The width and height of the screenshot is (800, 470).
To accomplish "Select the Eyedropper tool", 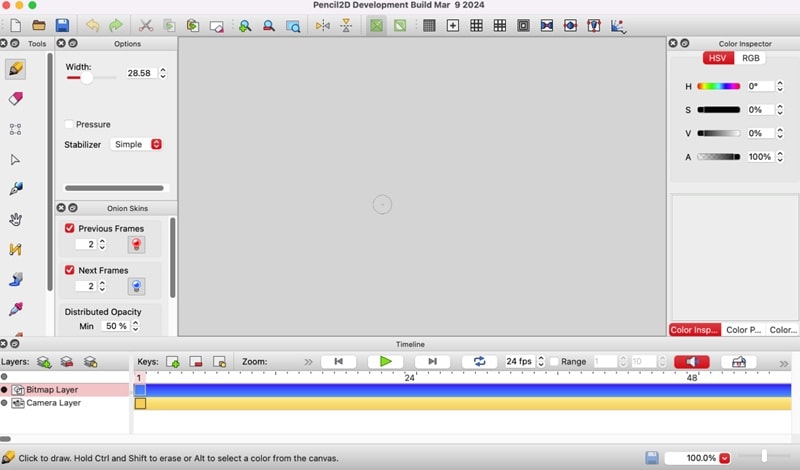I will pos(15,309).
